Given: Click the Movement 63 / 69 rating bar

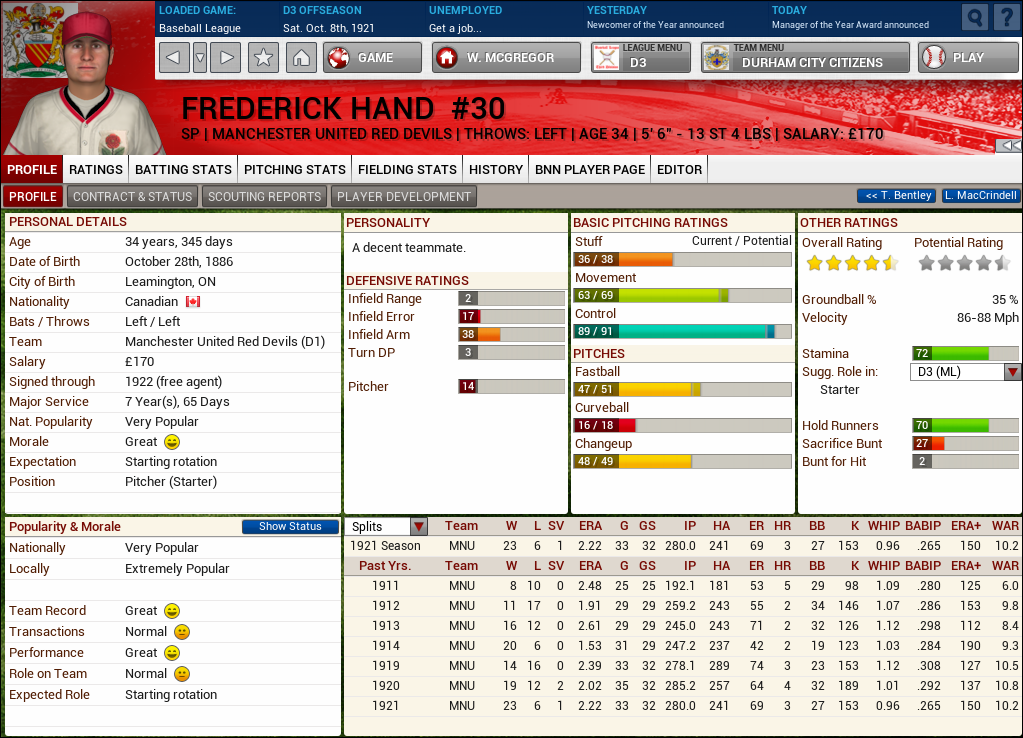Looking at the screenshot, I should 682,295.
